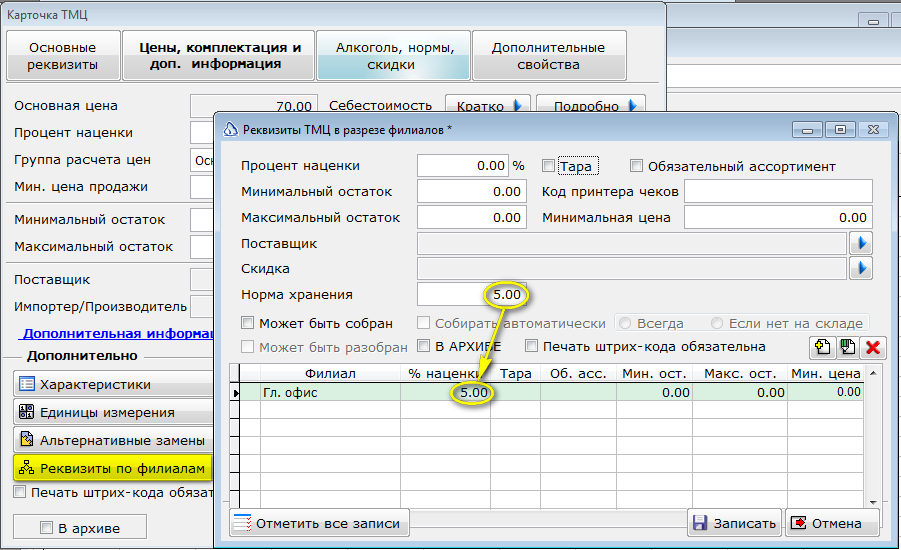The height and width of the screenshot is (550, 901).
Task: Toggle Печать штрих-кода checkbox in Карточка ТМЦ
Action: tap(20, 492)
